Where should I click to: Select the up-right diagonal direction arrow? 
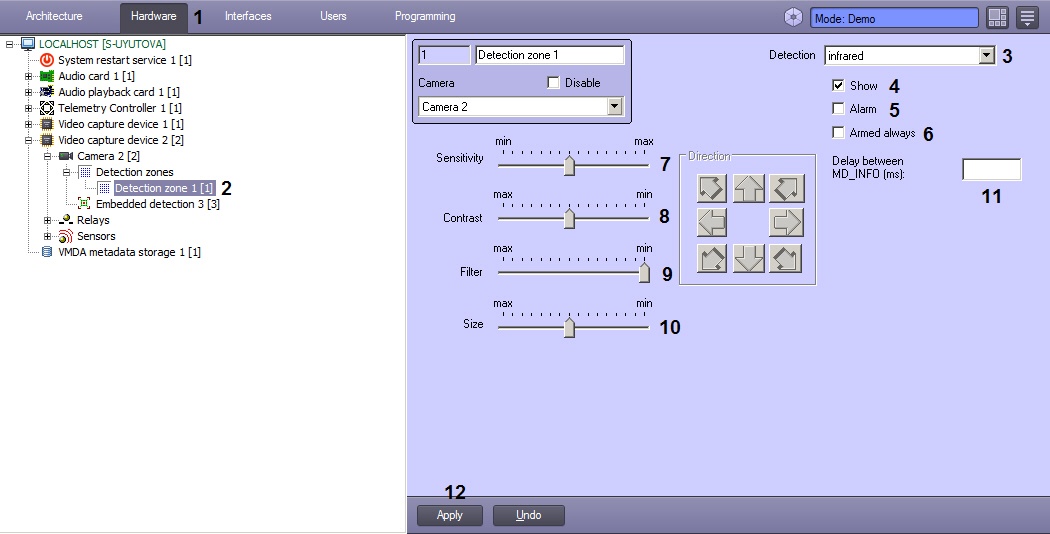[786, 188]
